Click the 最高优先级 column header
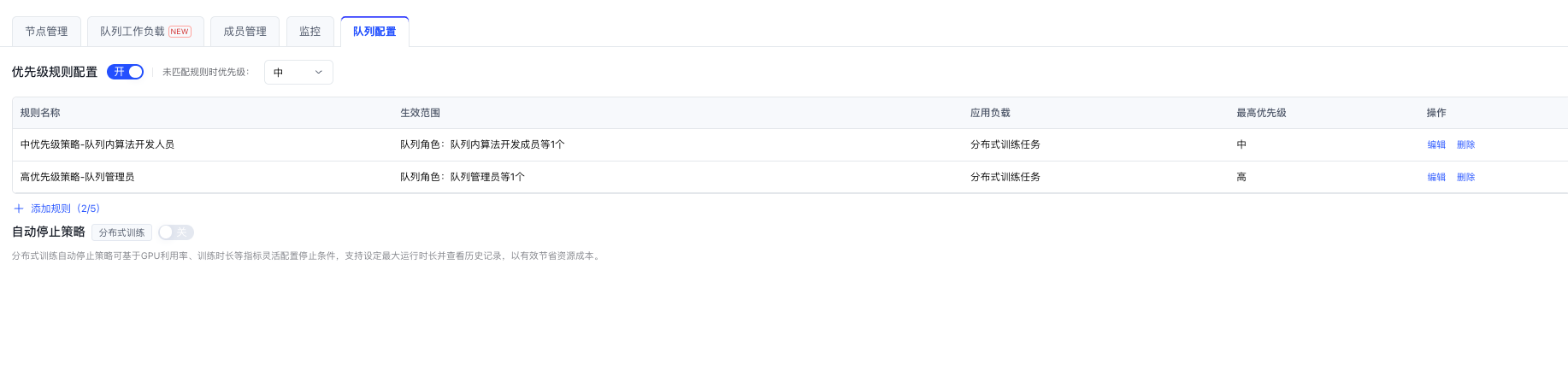Image resolution: width=1568 pixels, height=376 pixels. click(x=1261, y=113)
